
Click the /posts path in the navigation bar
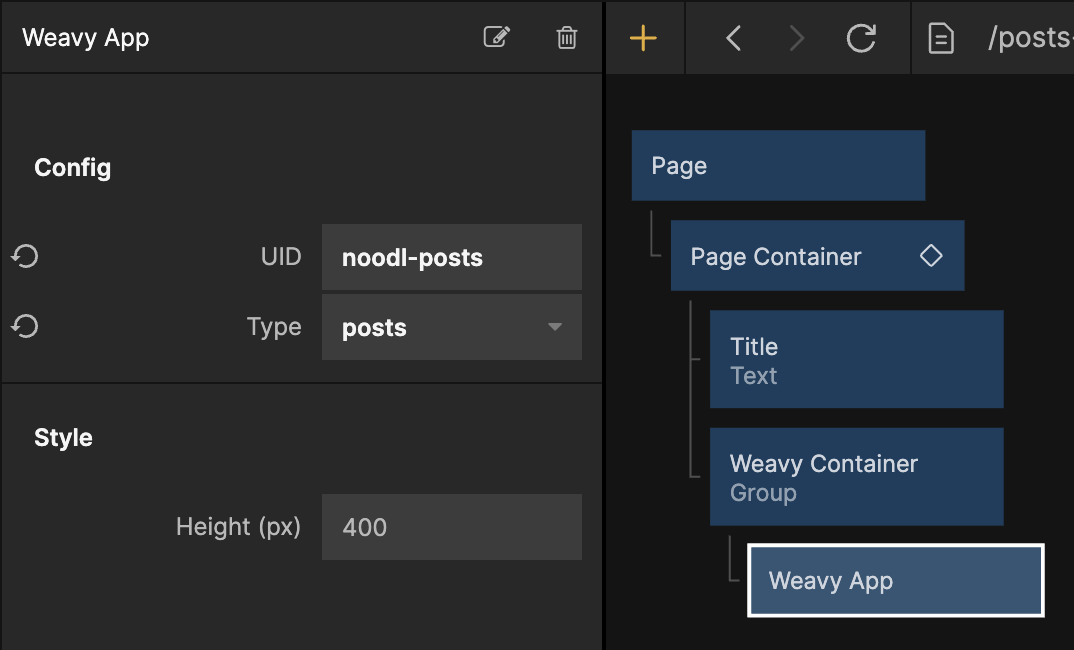point(1030,39)
